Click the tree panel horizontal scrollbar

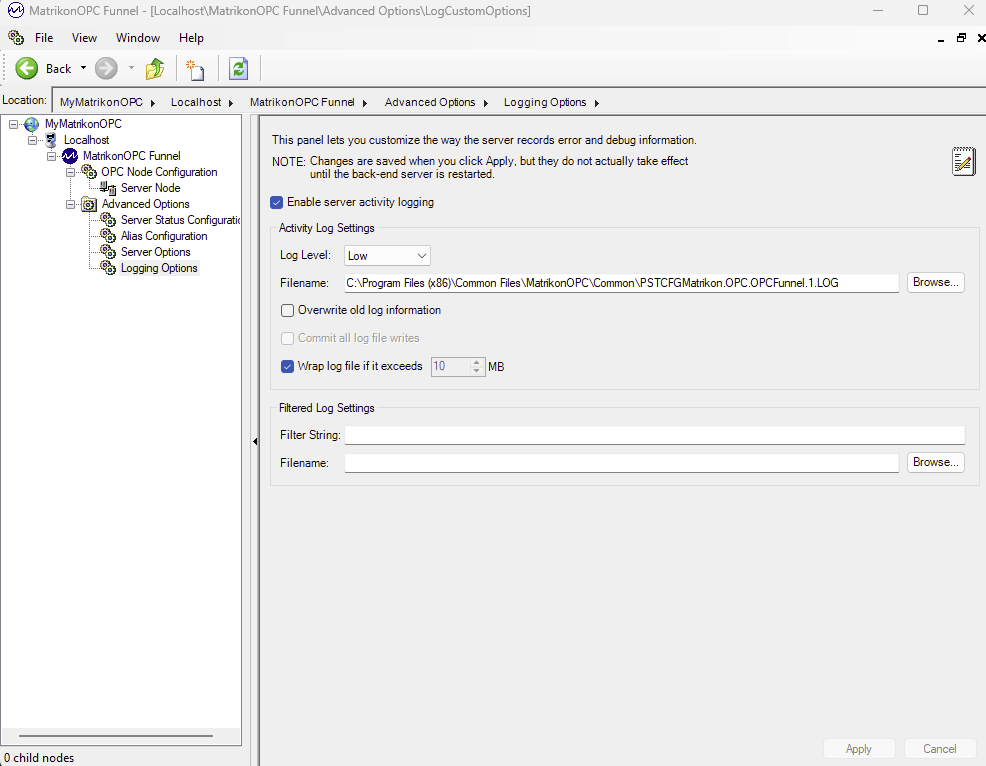116,735
